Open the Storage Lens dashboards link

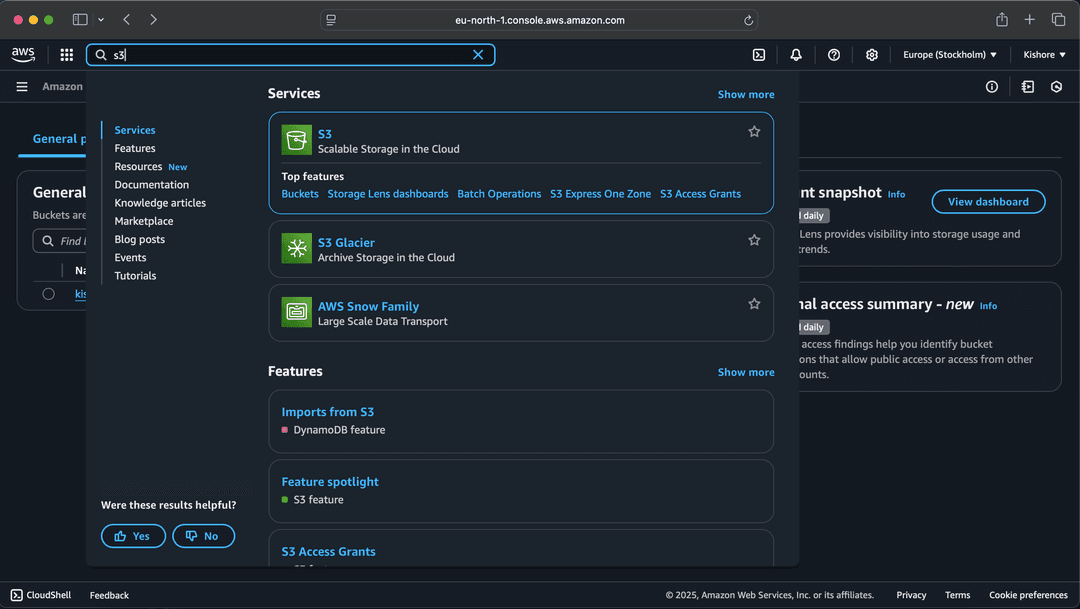coord(387,194)
